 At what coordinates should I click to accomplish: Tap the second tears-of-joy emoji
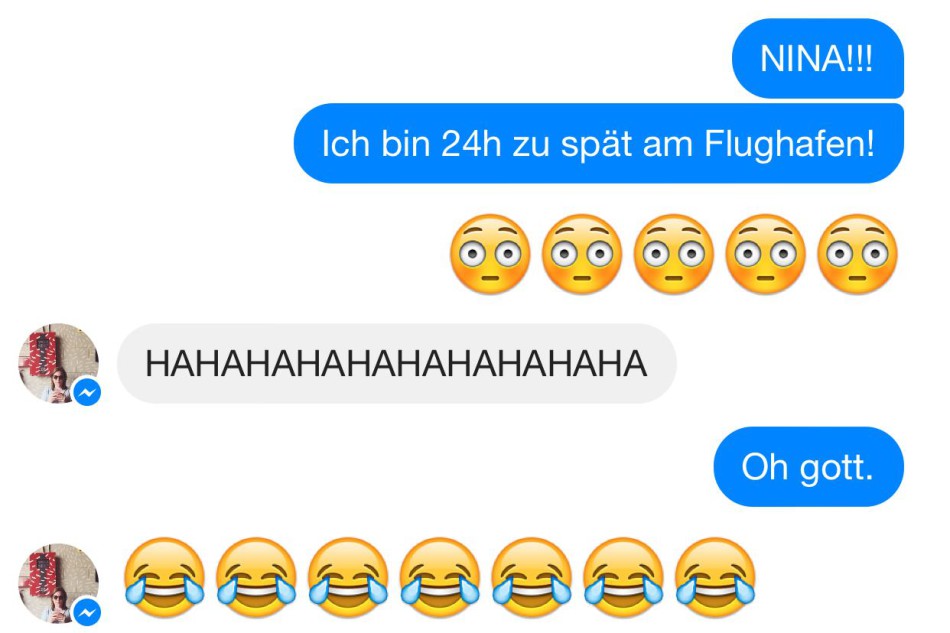[256, 577]
